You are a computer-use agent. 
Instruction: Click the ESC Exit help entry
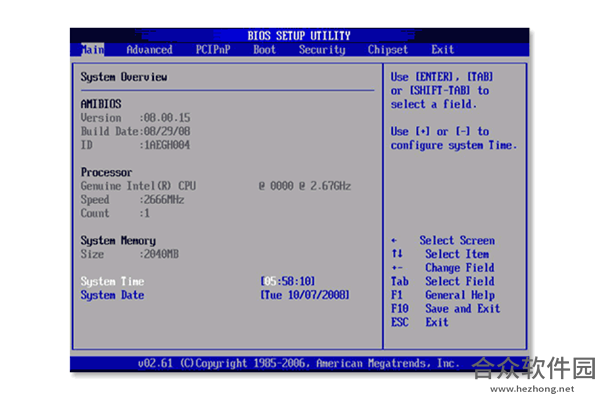420,322
